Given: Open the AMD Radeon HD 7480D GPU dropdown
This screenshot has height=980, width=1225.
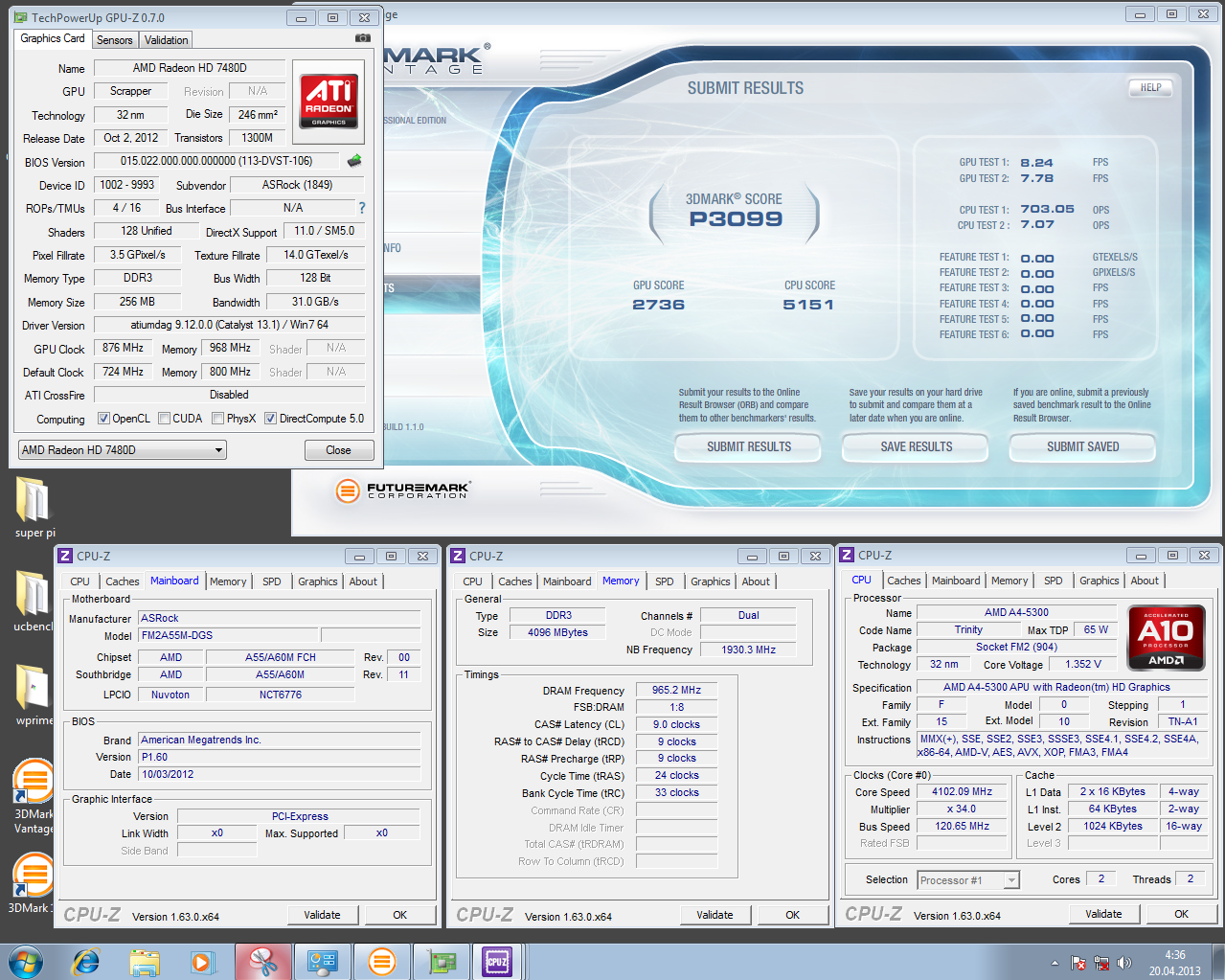Looking at the screenshot, I should click(123, 450).
